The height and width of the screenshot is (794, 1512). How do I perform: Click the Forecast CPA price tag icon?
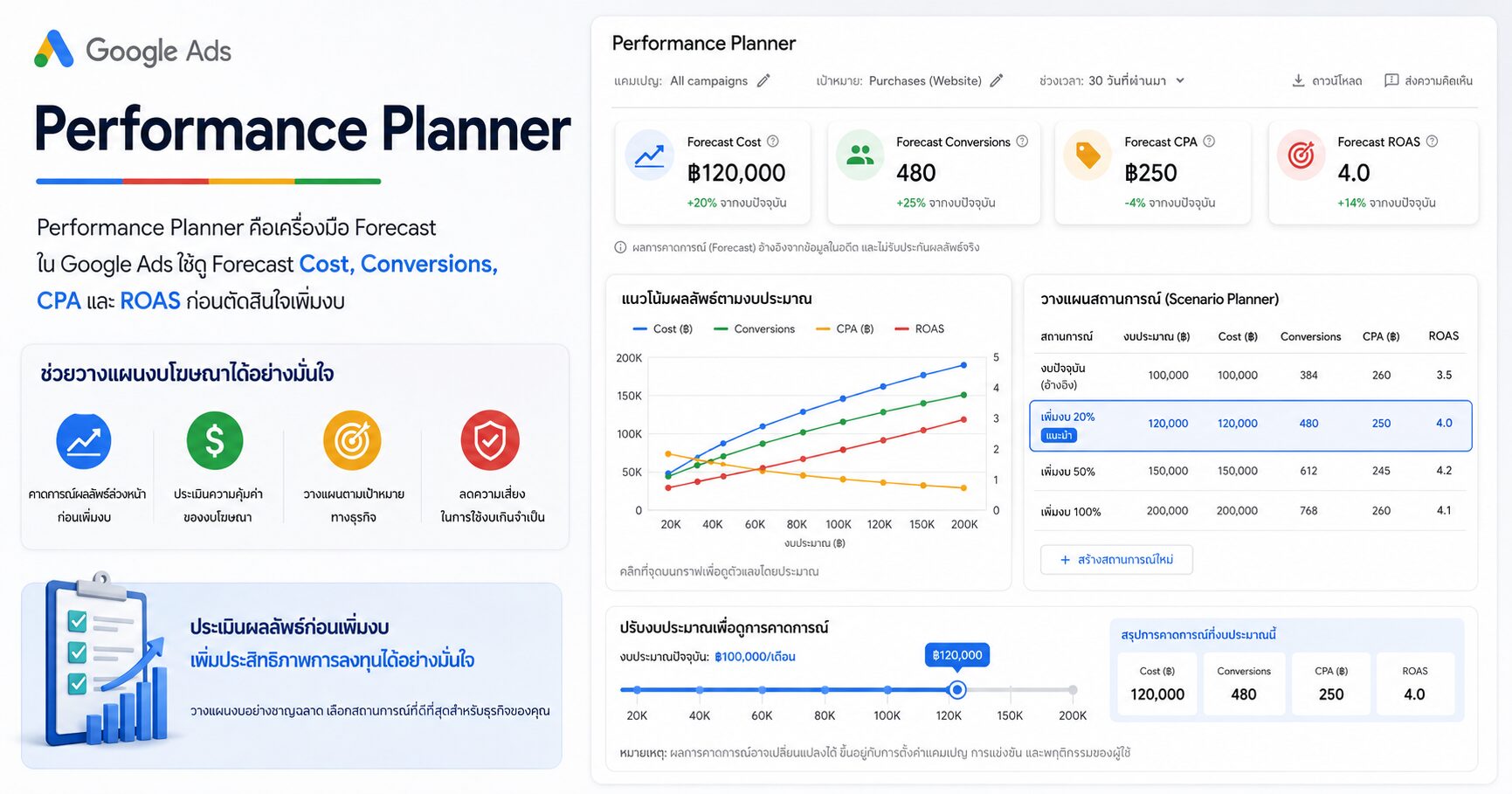(1087, 155)
